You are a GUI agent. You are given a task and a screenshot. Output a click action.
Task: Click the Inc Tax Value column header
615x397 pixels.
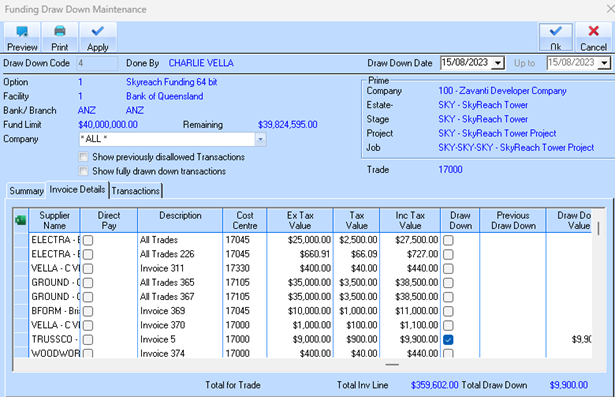pos(410,220)
